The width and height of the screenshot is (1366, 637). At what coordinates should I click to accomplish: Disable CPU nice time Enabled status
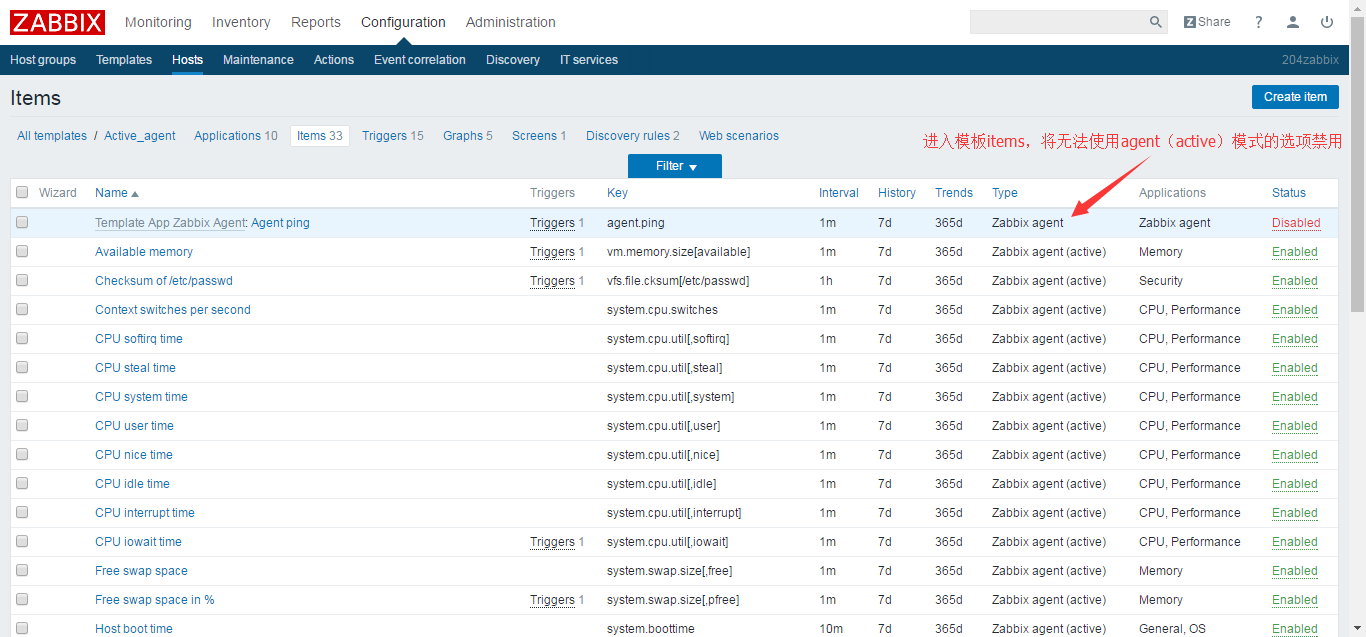(x=1295, y=455)
